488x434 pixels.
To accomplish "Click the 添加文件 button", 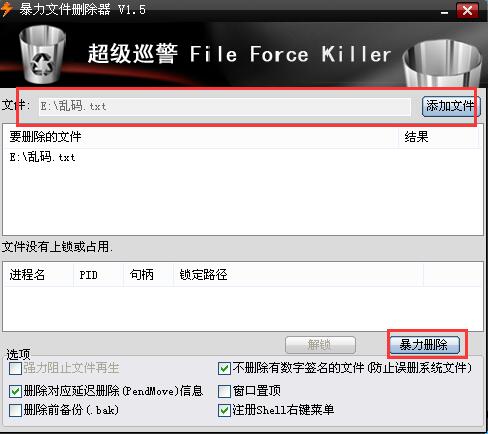I will point(451,106).
